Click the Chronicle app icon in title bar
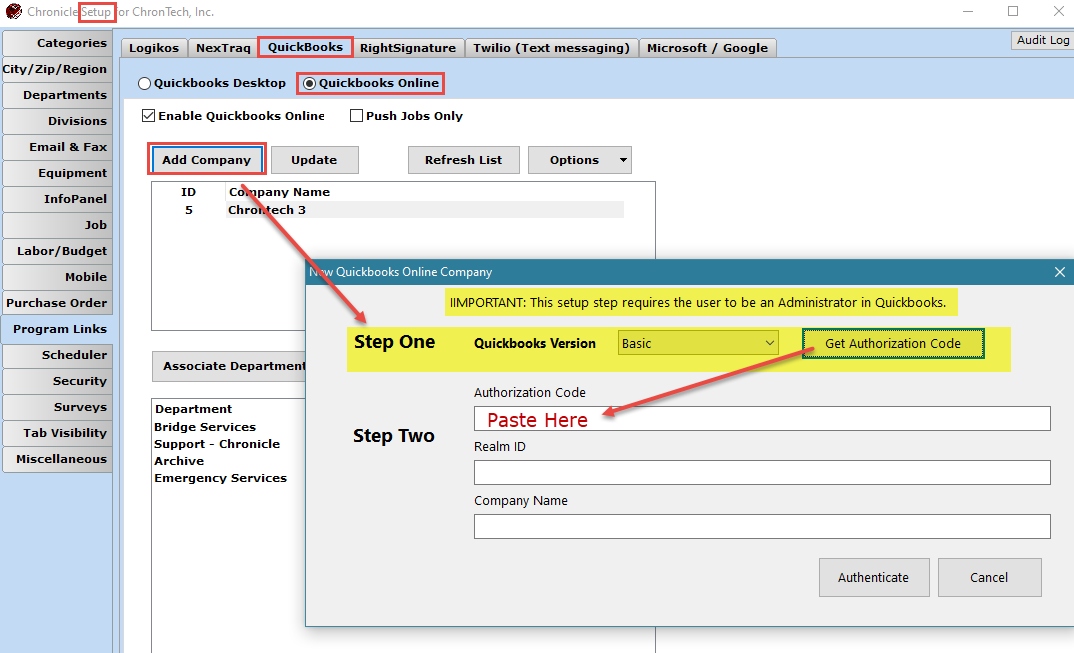 [13, 12]
